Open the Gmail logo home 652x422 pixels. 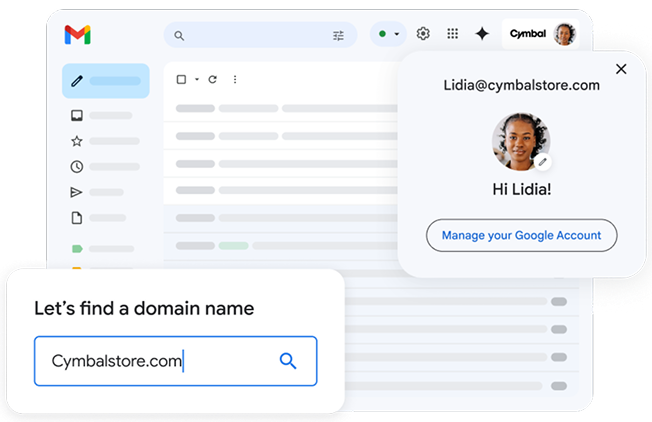(78, 35)
